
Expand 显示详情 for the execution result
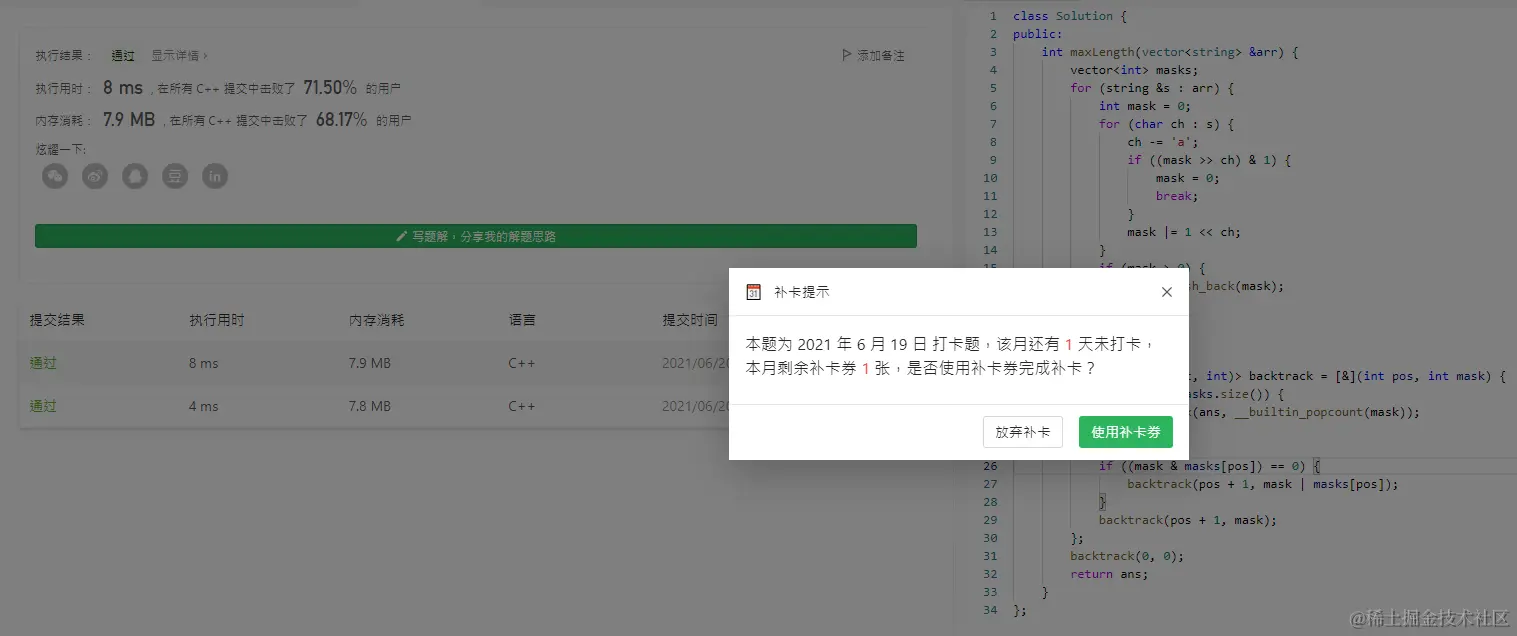179,56
